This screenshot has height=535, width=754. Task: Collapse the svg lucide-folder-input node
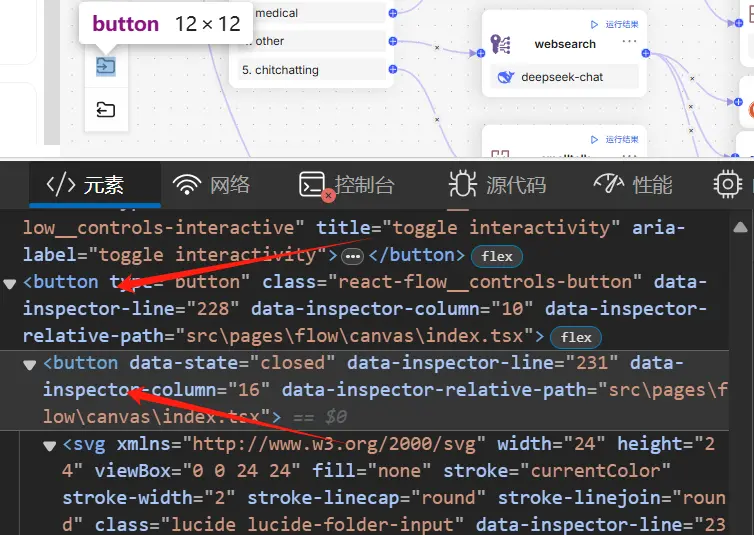click(50, 446)
